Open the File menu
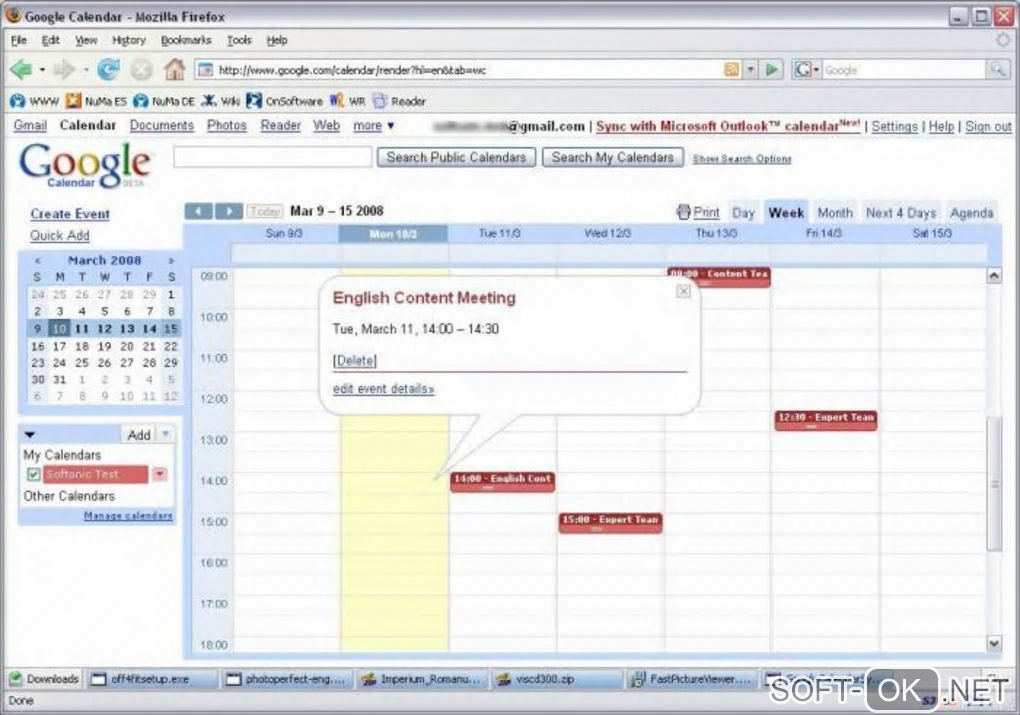Screen dimensions: 1020x715 tap(19, 40)
